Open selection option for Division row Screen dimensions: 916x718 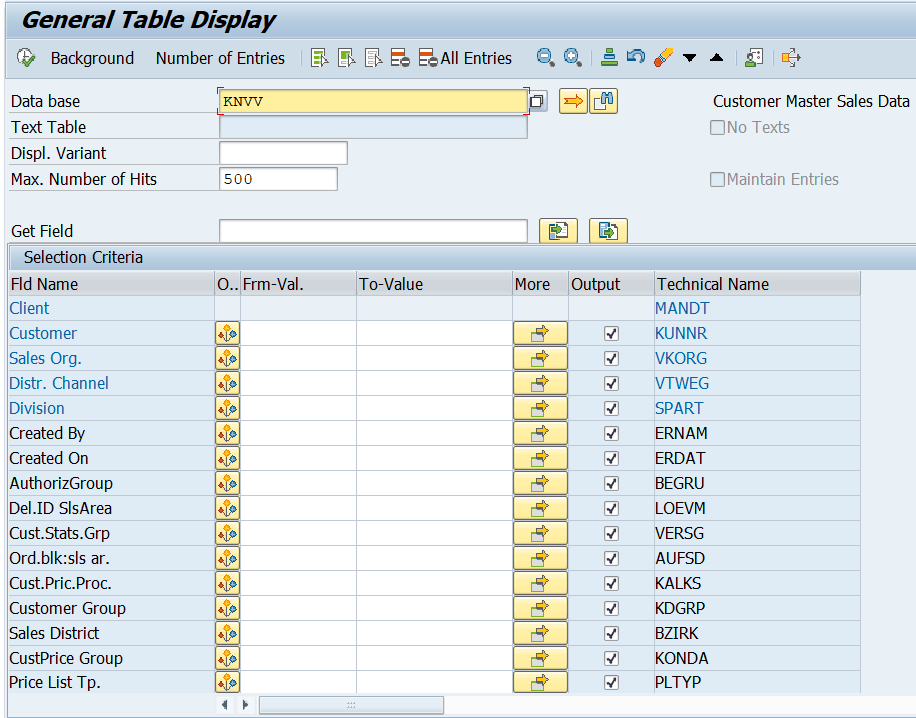(x=227, y=408)
